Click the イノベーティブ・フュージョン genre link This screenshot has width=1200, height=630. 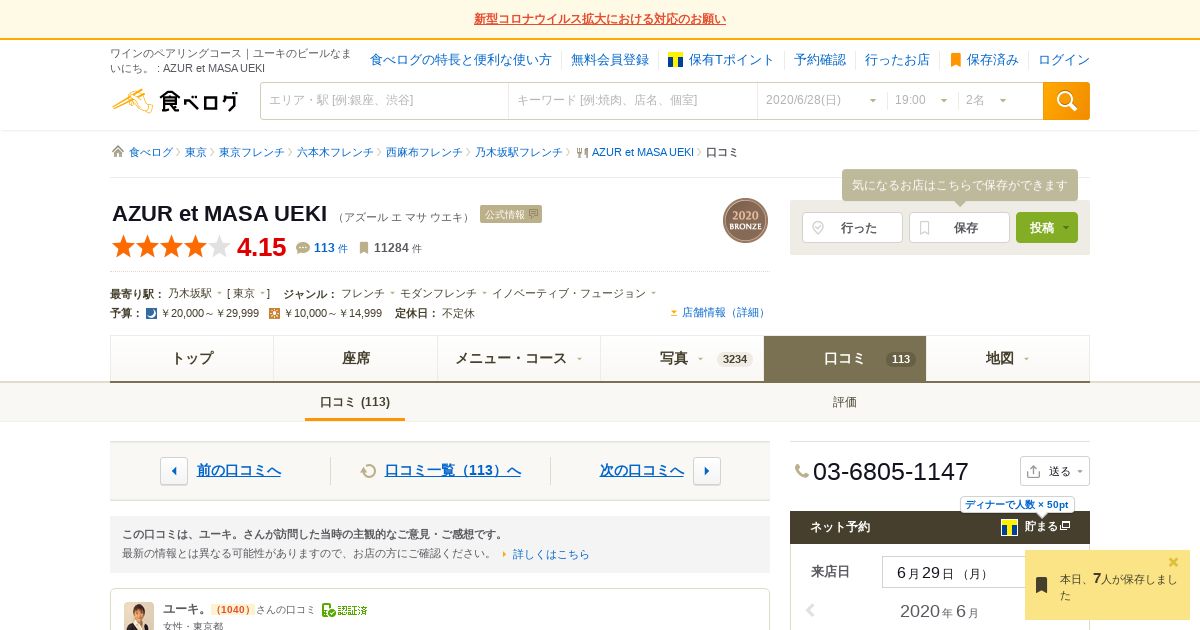(x=569, y=293)
